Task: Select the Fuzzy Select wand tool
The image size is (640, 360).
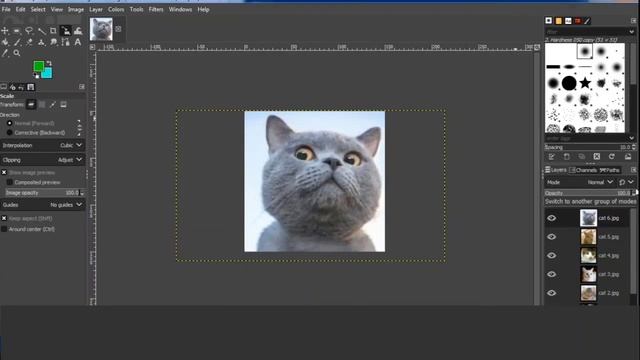Action: tap(41, 31)
